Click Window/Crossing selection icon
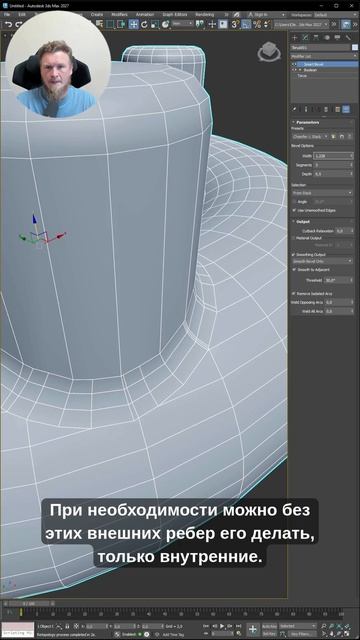The height and width of the screenshot is (640, 360). [x=121, y=24]
